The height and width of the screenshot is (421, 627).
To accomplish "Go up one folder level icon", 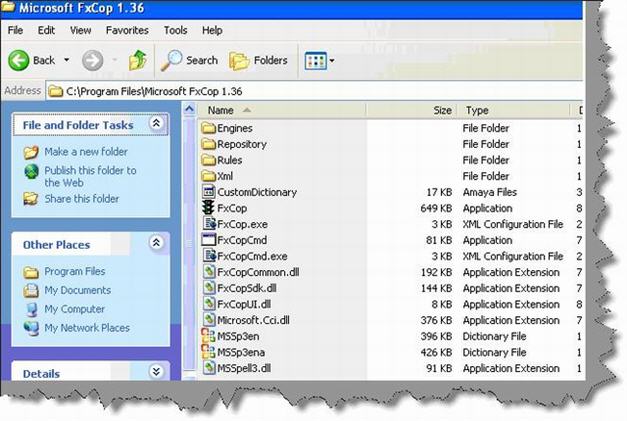I will click(138, 60).
